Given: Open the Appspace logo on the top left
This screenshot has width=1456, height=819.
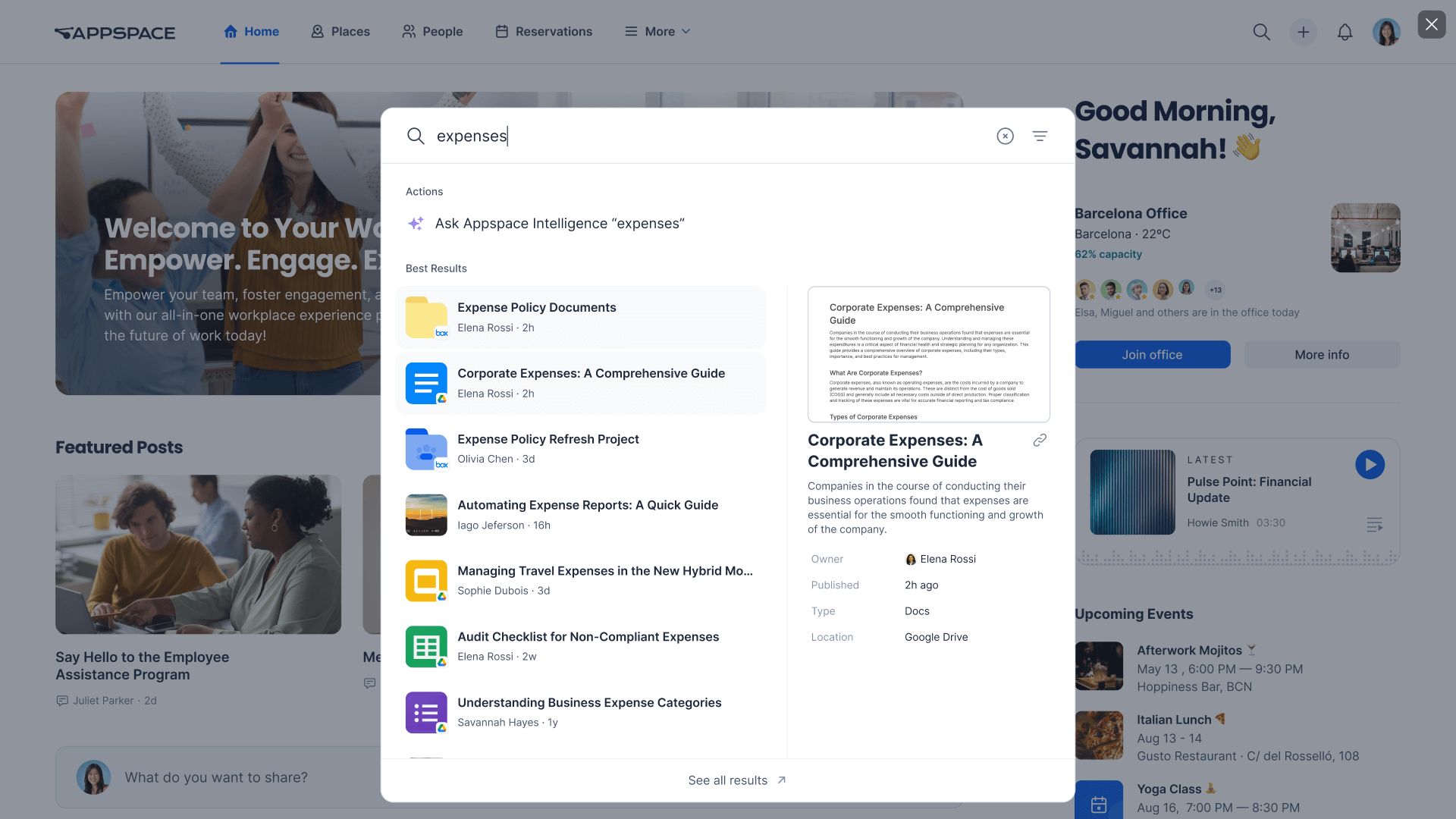Looking at the screenshot, I should (115, 32).
